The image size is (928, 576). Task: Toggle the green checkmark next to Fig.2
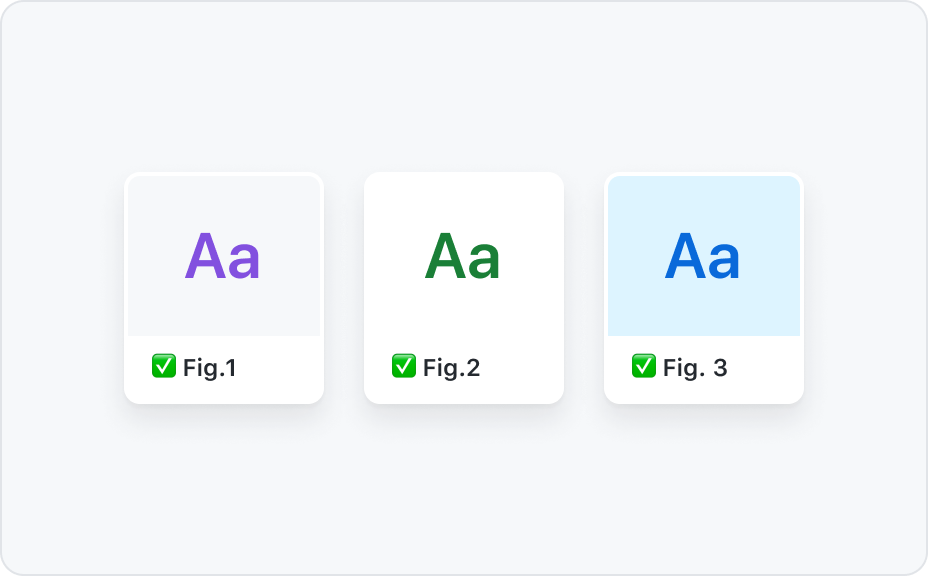[x=404, y=366]
